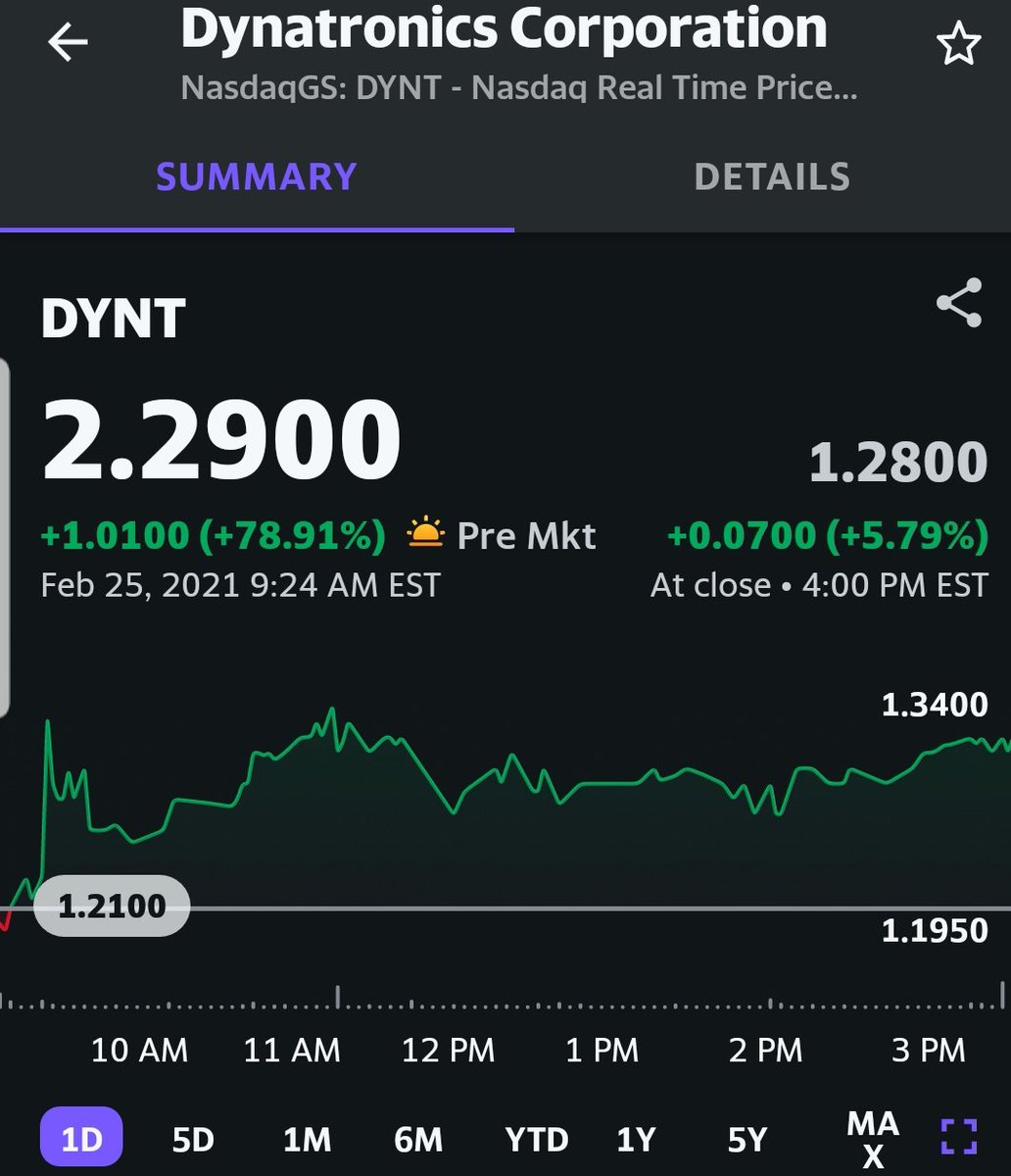
Task: Add DYNT to watchlist with star icon
Action: [958, 44]
